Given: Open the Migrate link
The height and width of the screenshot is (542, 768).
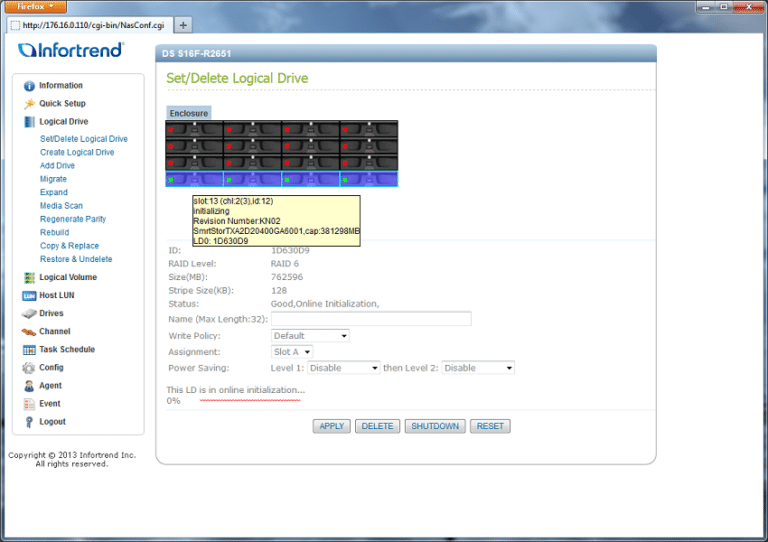Looking at the screenshot, I should (x=53, y=179).
